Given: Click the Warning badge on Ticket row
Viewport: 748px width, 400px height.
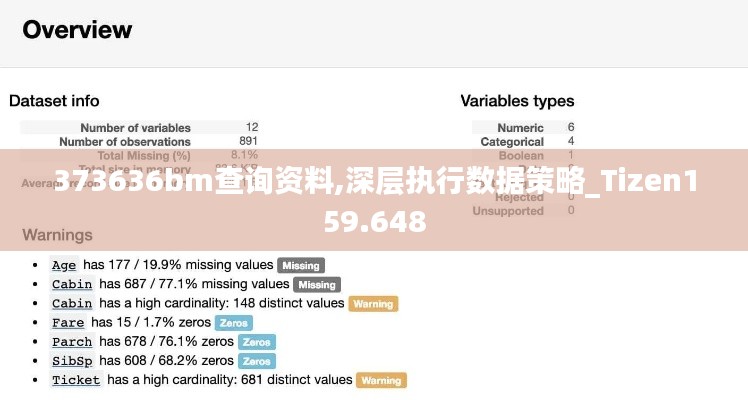Looking at the screenshot, I should click(382, 380).
